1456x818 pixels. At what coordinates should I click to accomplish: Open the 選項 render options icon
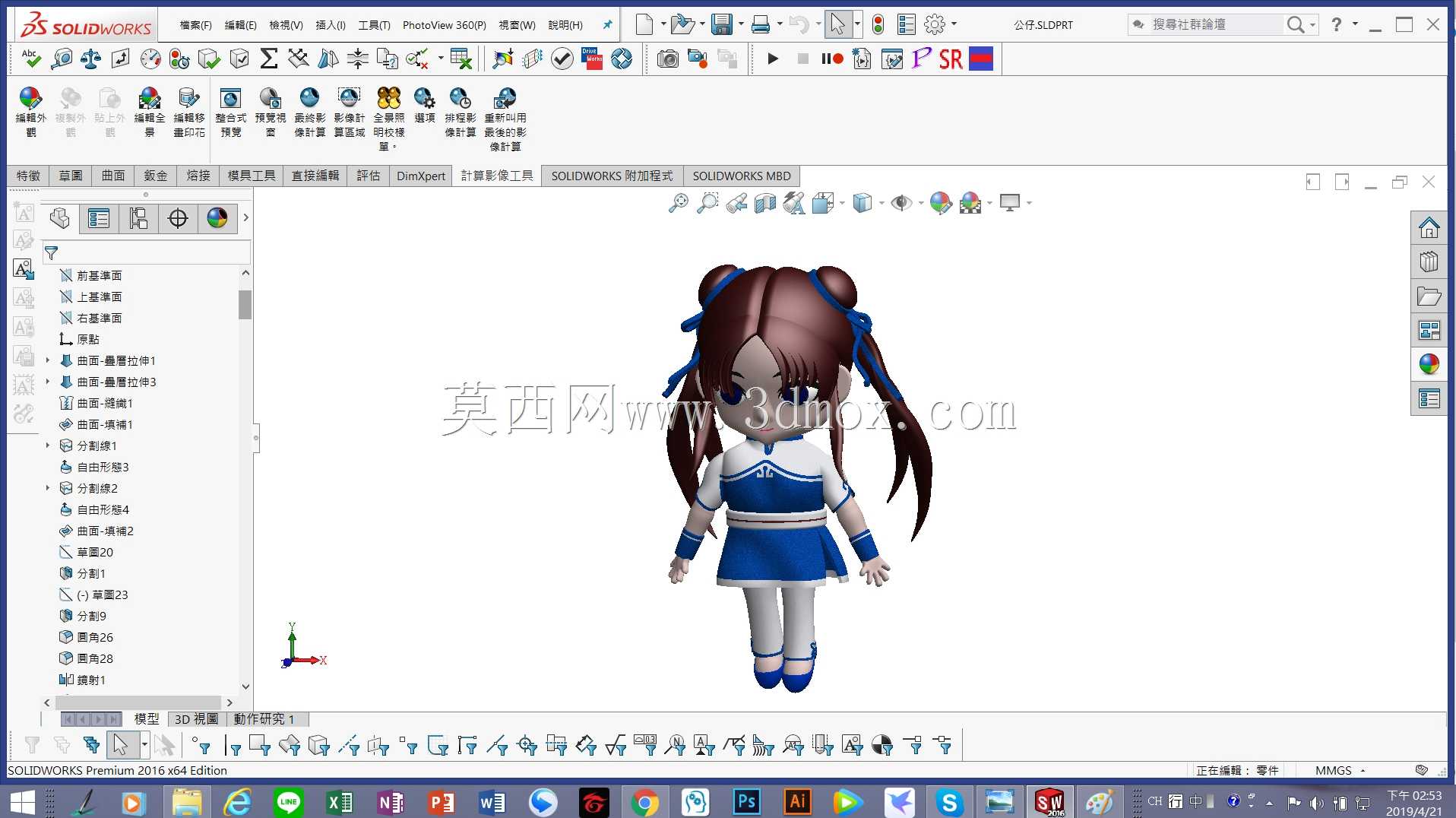[424, 106]
